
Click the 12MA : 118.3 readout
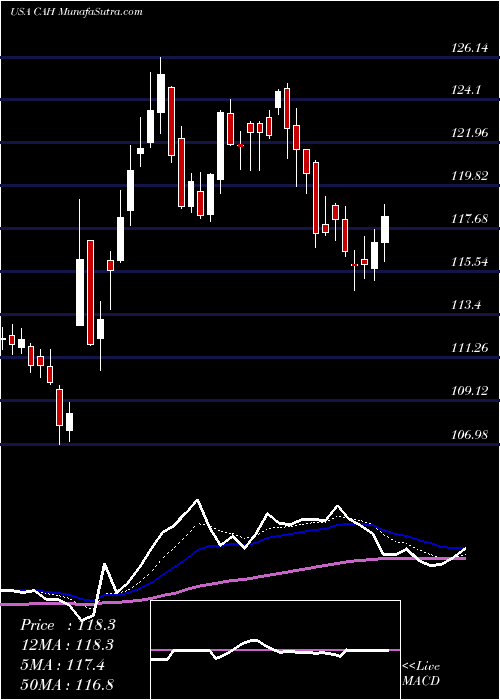click(67, 645)
